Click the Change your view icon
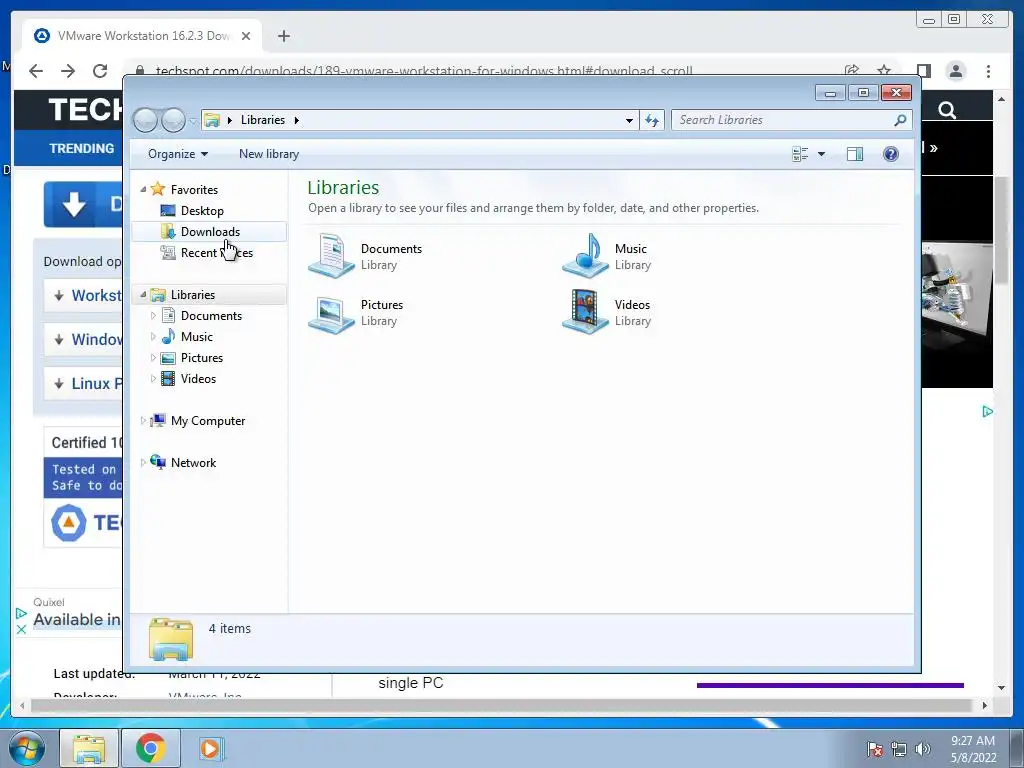The width and height of the screenshot is (1024, 768). (800, 154)
